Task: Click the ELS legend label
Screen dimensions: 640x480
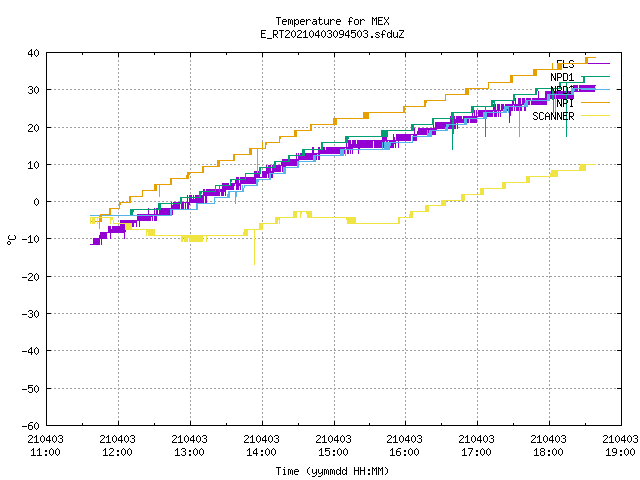Action: coord(565,64)
